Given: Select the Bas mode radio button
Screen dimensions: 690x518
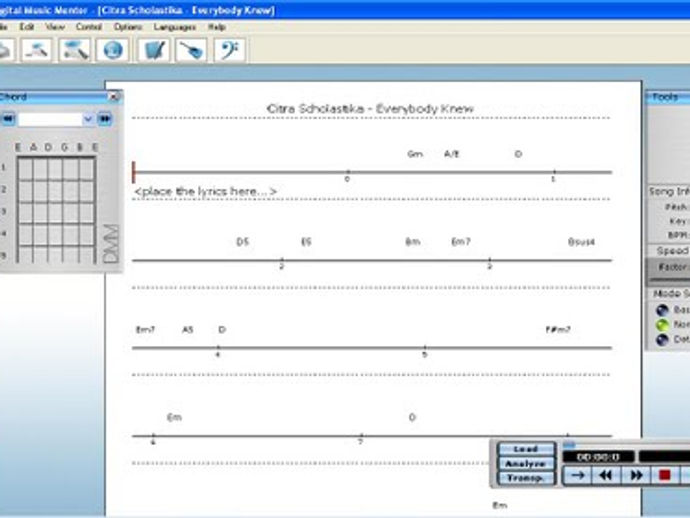Looking at the screenshot, I should click(662, 310).
